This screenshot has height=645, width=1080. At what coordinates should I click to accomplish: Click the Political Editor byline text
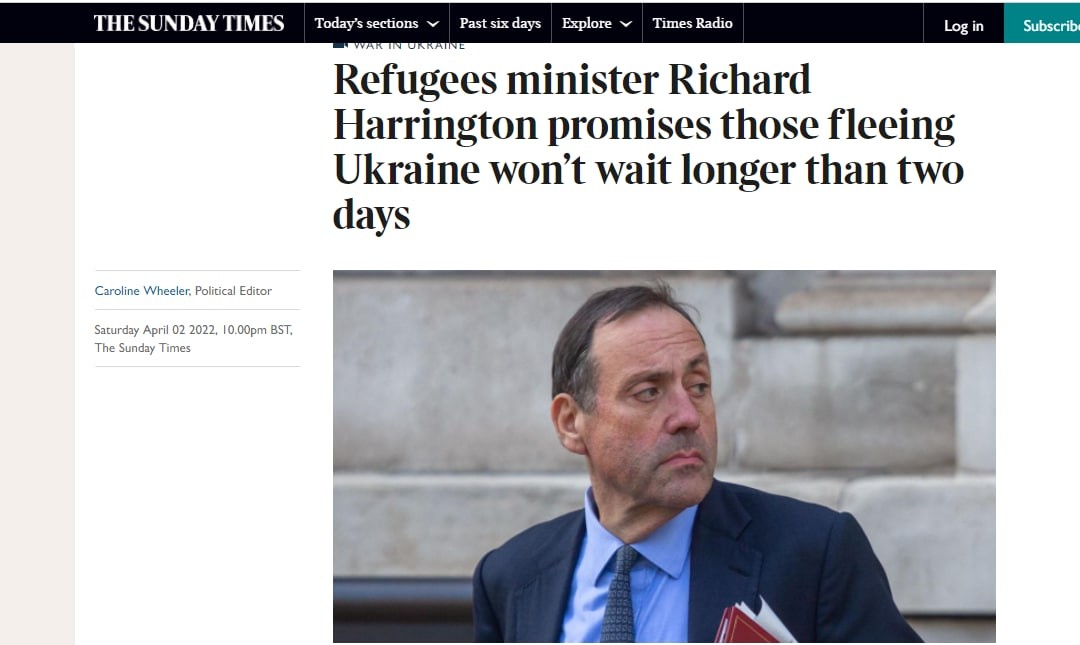pyautogui.click(x=233, y=291)
